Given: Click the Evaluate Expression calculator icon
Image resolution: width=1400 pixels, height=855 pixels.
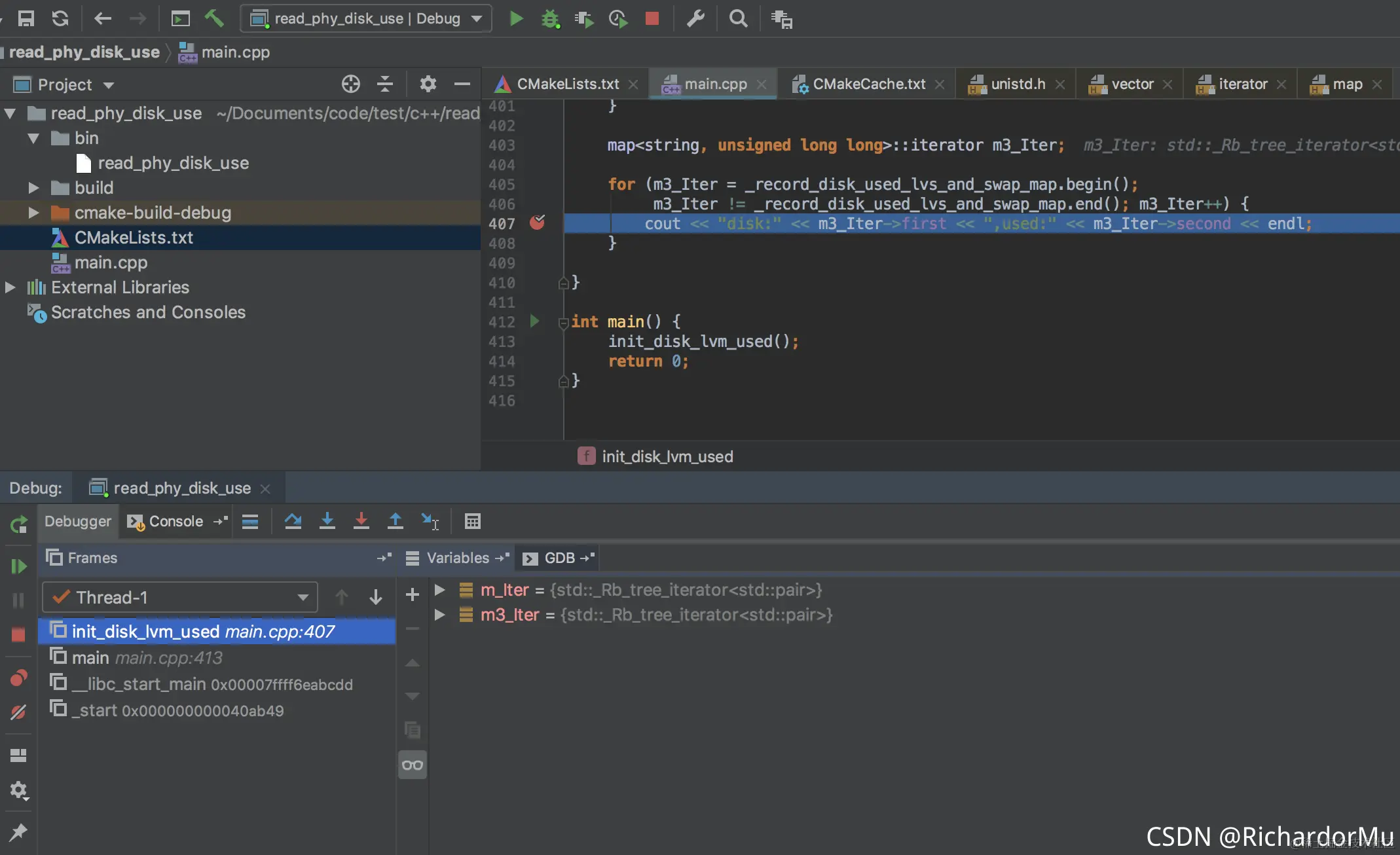Looking at the screenshot, I should tap(472, 521).
